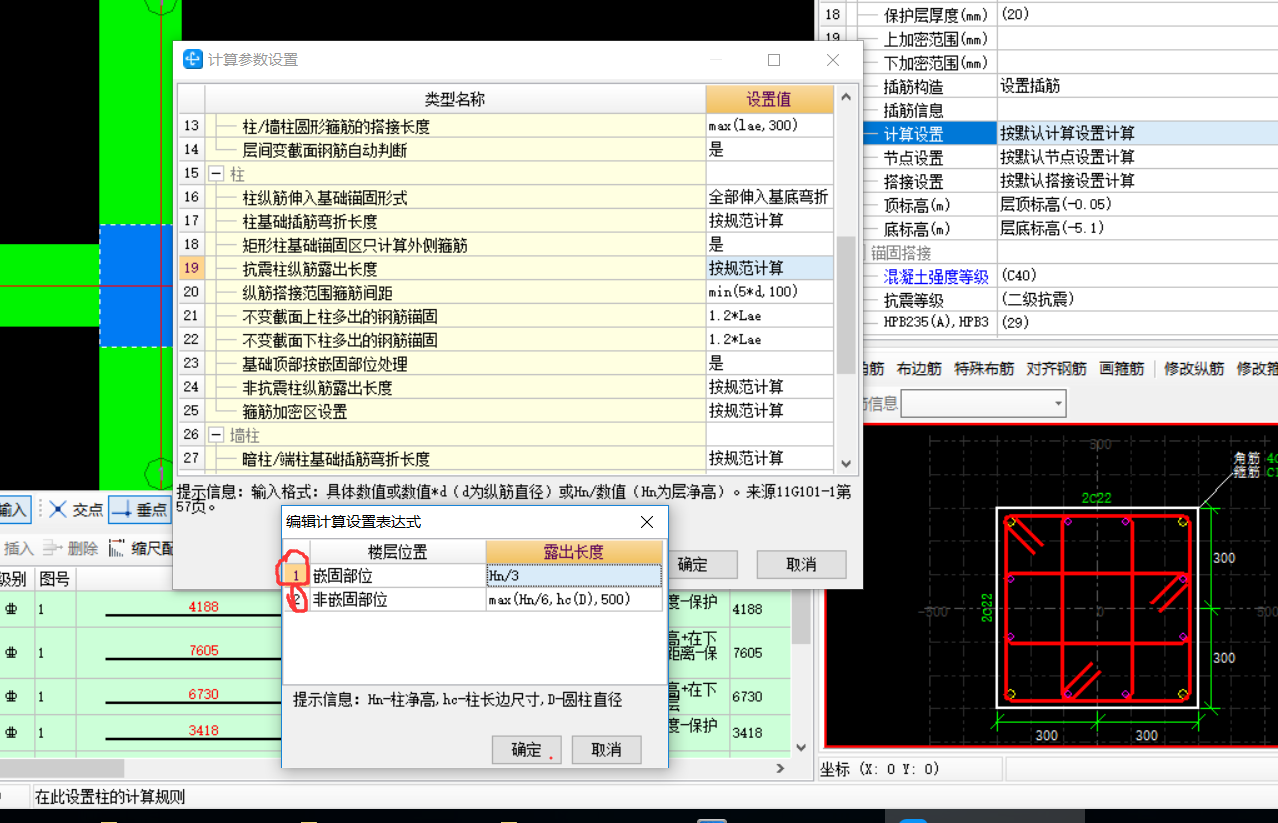Viewport: 1278px width, 823px height.
Task: Click the 插入 row command
Action: (16, 548)
